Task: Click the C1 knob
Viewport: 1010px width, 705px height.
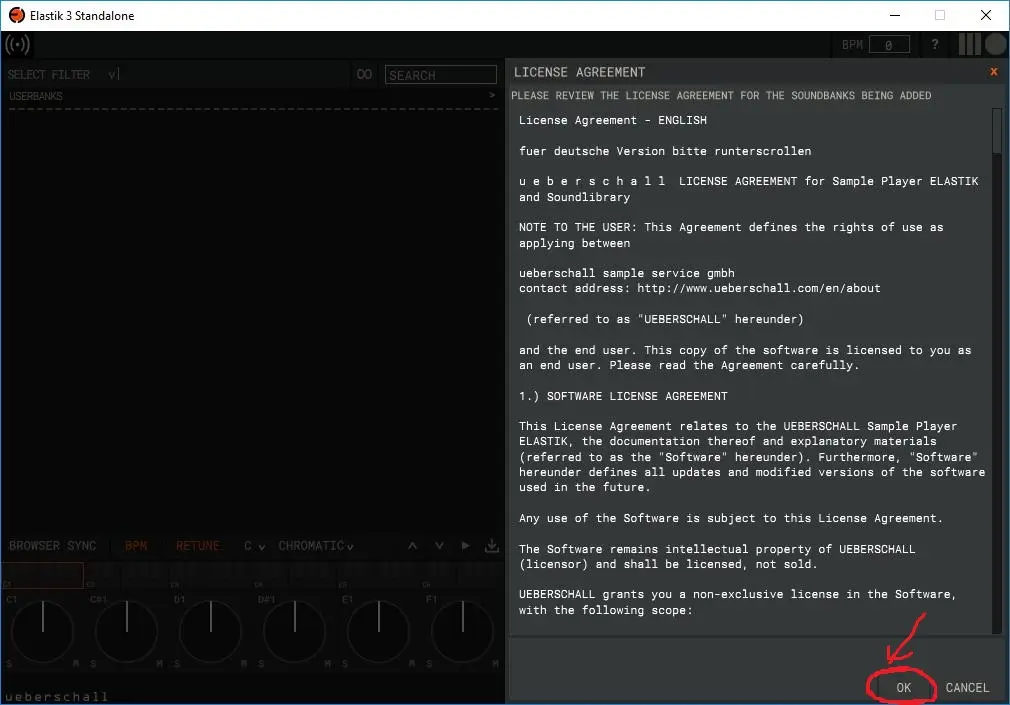Action: (43, 632)
